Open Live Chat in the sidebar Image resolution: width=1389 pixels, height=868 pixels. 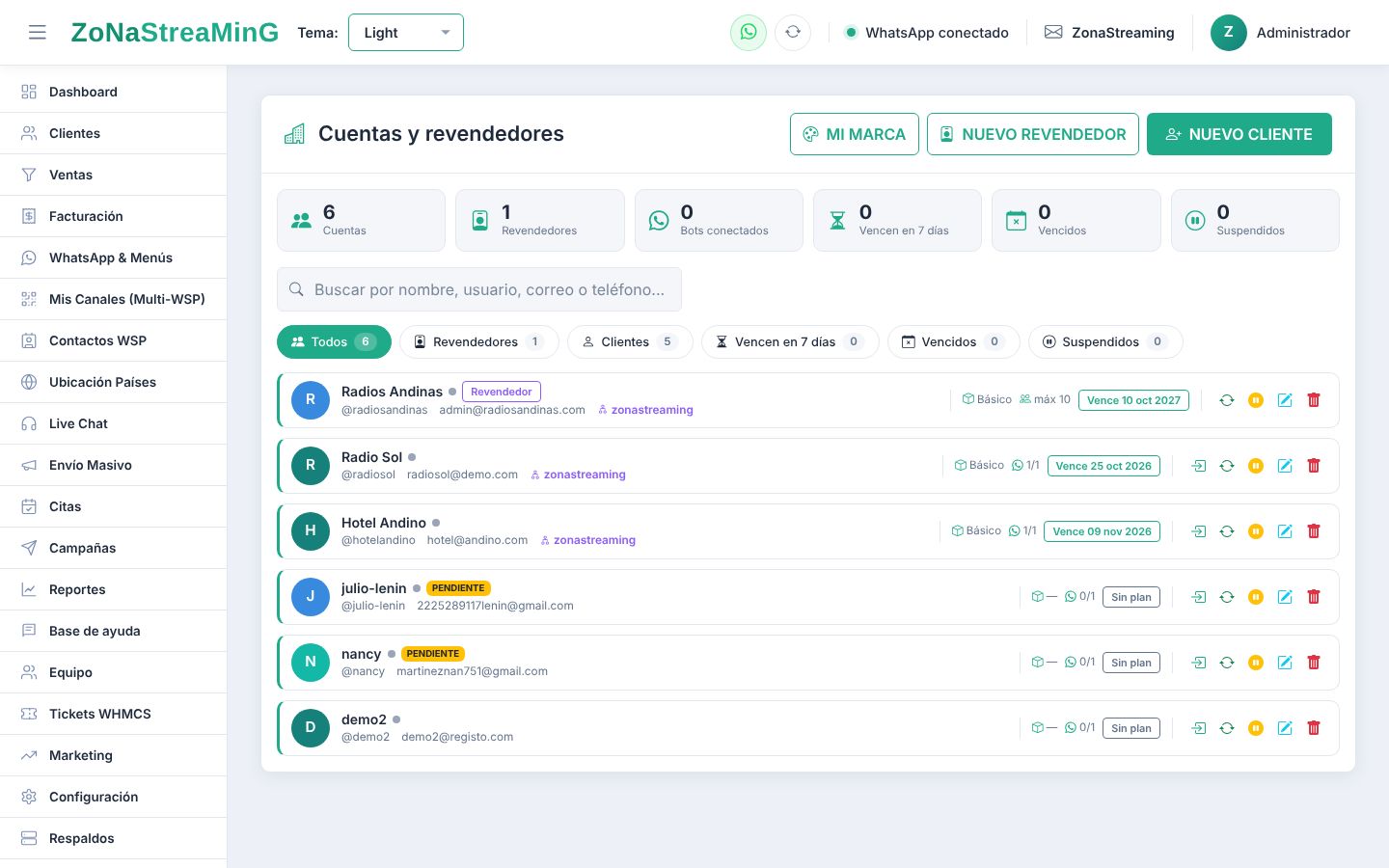click(x=114, y=423)
